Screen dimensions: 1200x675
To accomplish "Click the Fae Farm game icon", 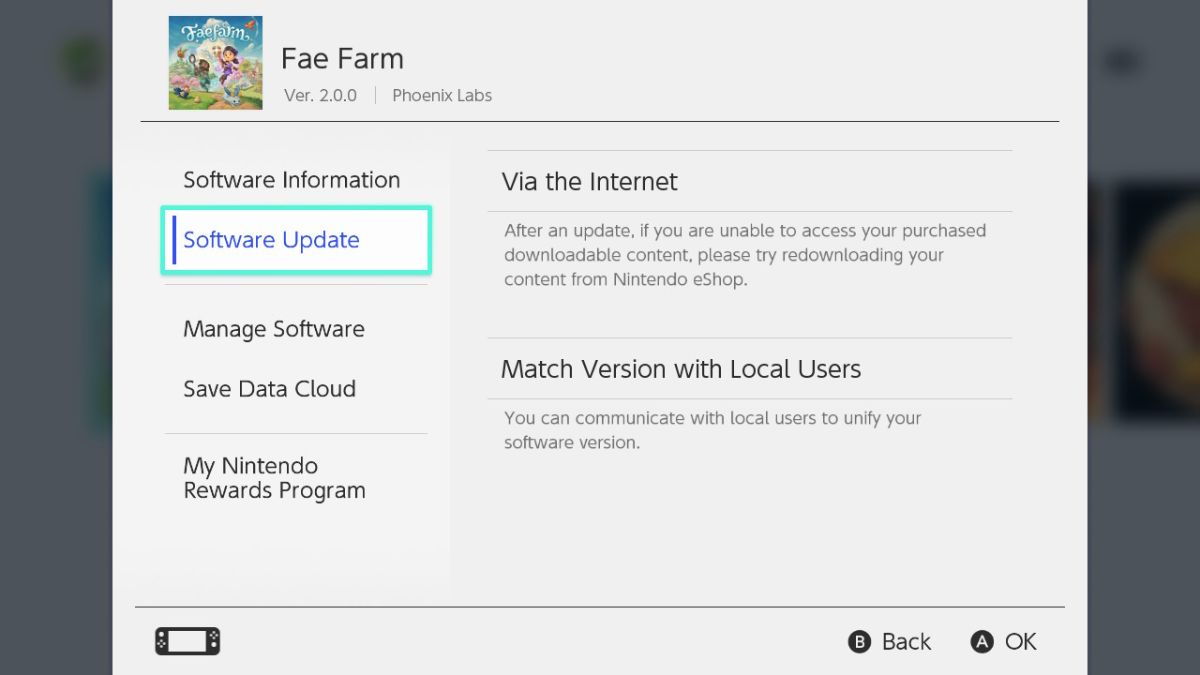I will click(215, 62).
